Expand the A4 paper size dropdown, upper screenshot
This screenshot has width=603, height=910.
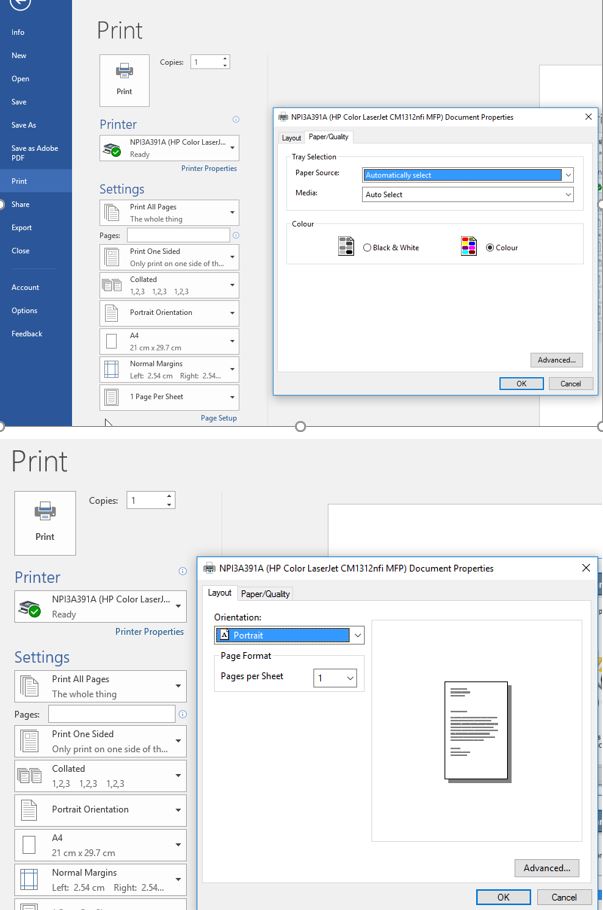[233, 341]
